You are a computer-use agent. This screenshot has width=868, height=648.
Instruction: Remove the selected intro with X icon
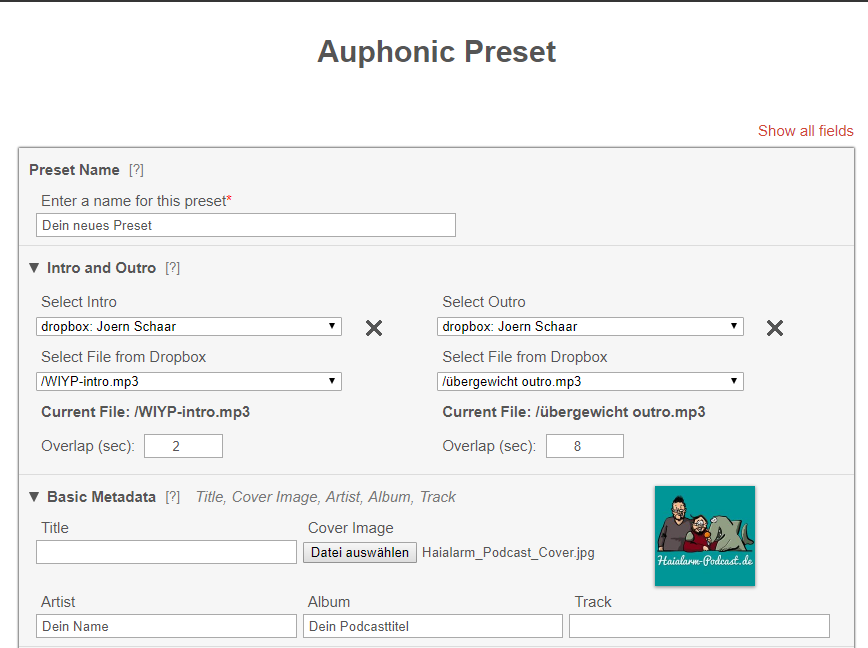tap(374, 328)
